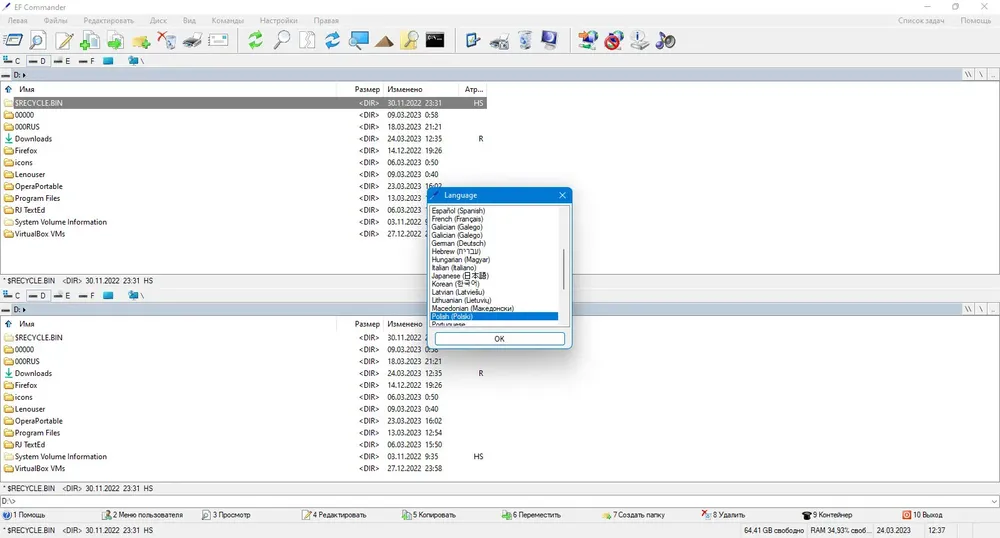
Task: Switch top panel to drive E
Action: [x=62, y=61]
